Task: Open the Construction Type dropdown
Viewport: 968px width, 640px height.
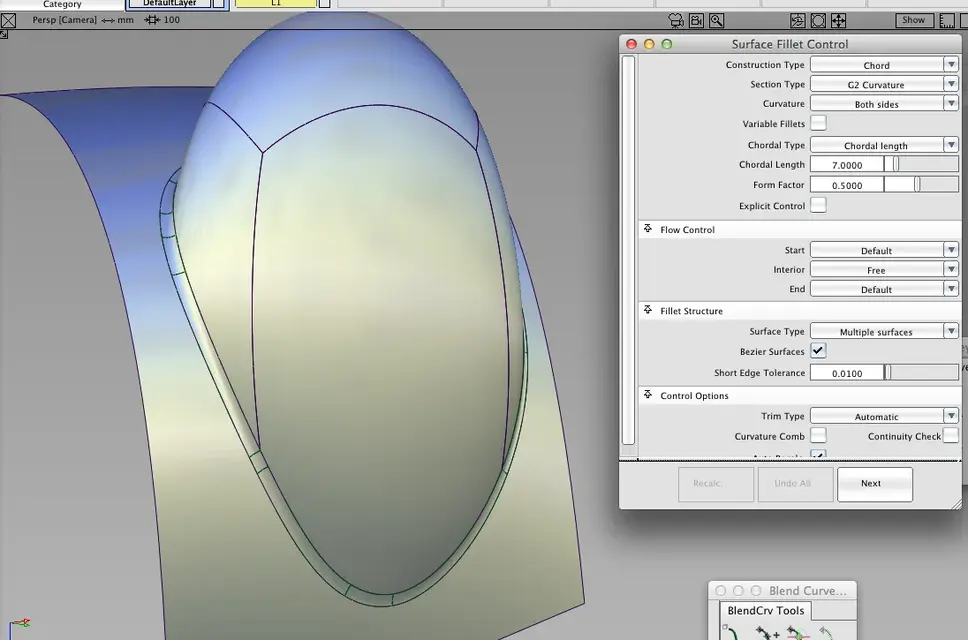Action: pyautogui.click(x=884, y=65)
